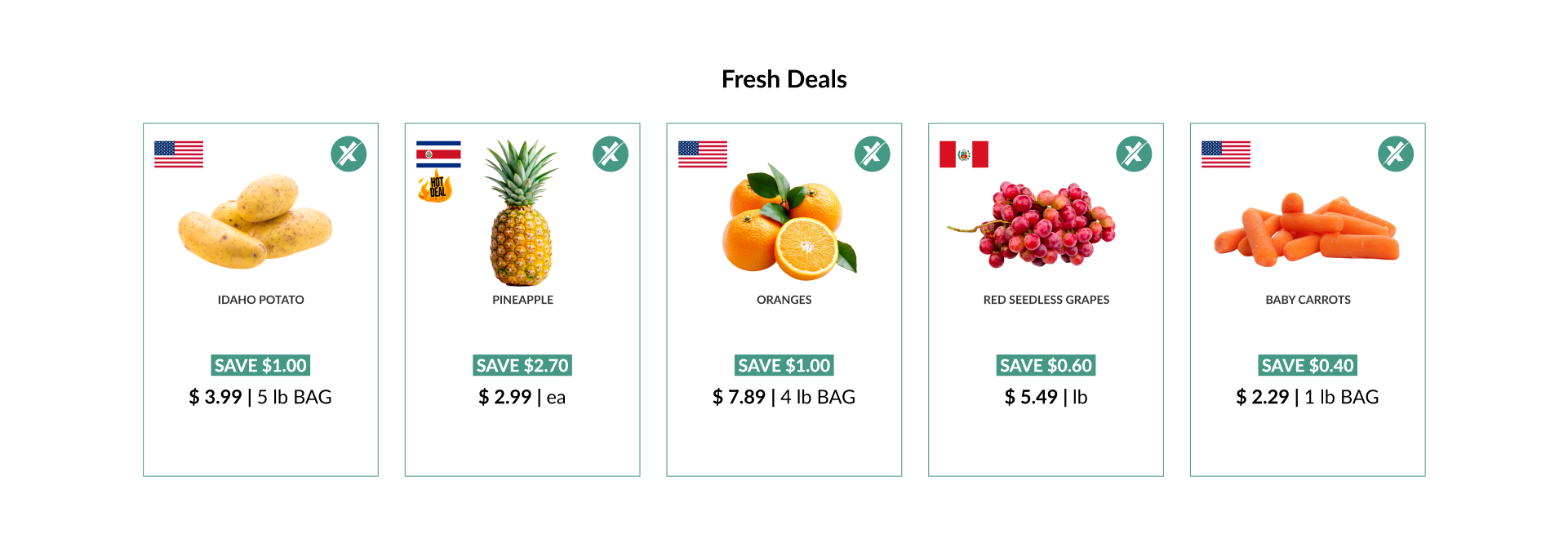
Task: Click the Costa Rica flag on Pineapple card
Action: (x=438, y=154)
